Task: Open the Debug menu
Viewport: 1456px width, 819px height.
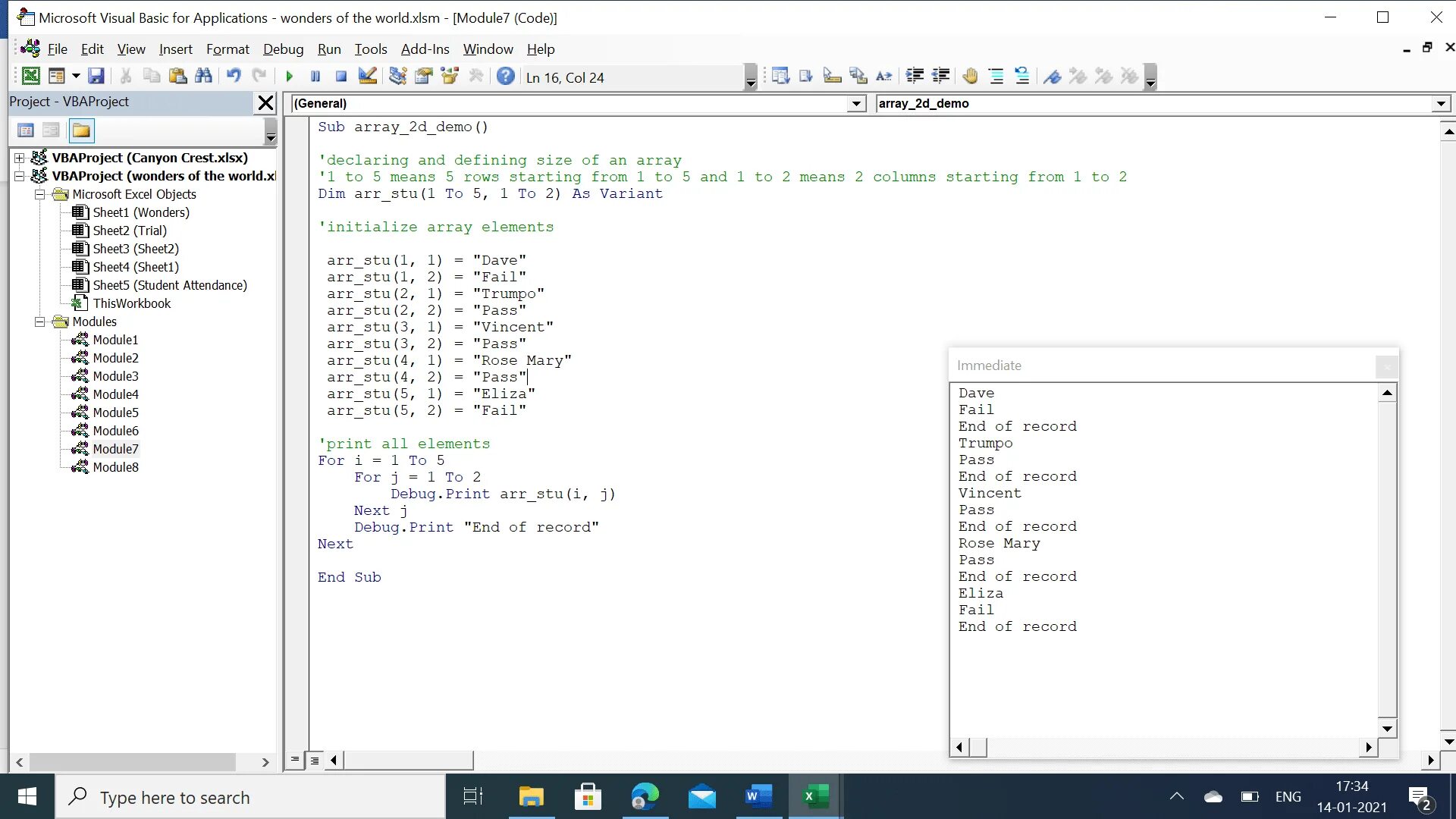Action: 283,49
